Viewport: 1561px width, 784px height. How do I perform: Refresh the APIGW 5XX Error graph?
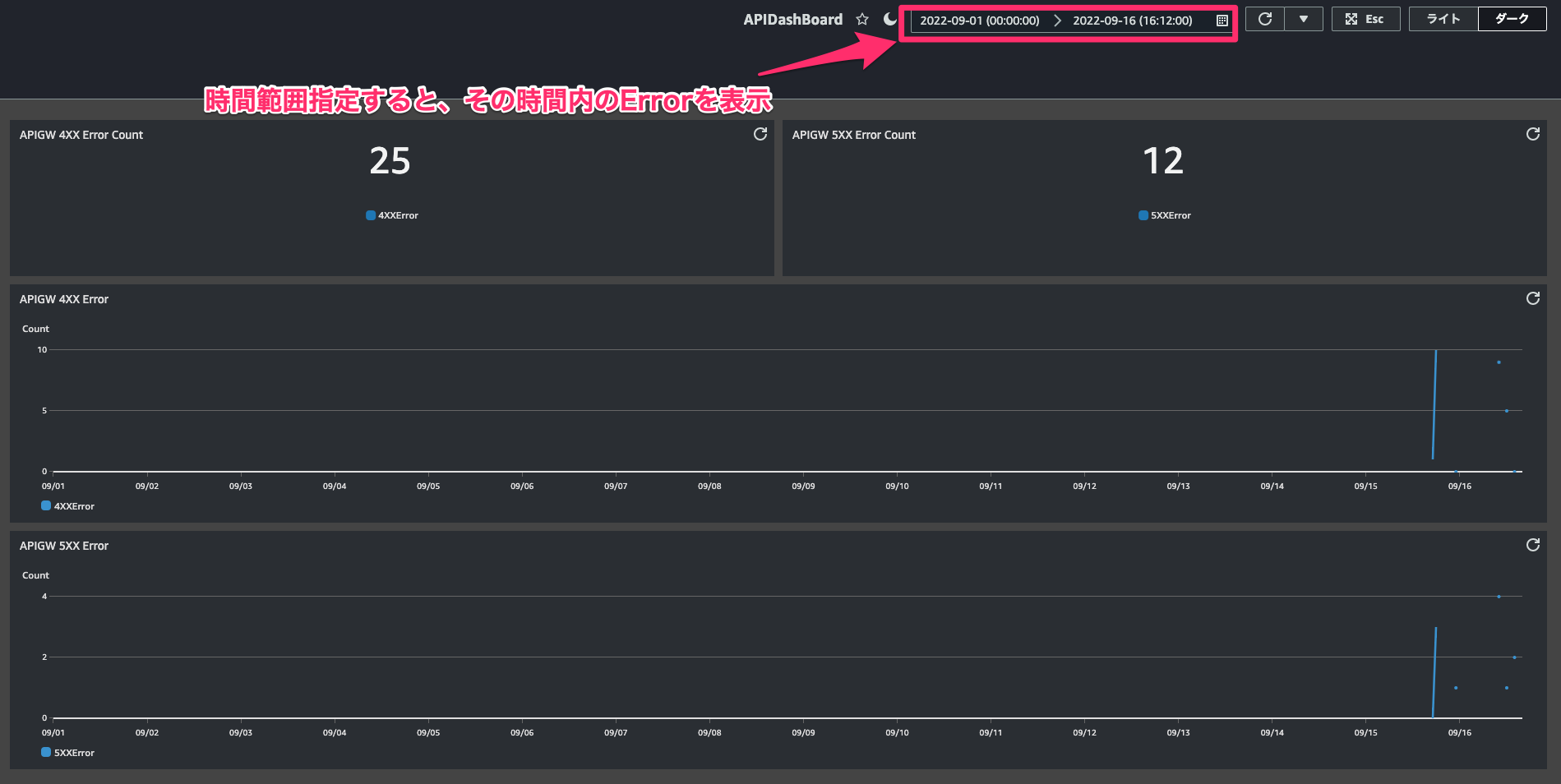pyautogui.click(x=1533, y=545)
